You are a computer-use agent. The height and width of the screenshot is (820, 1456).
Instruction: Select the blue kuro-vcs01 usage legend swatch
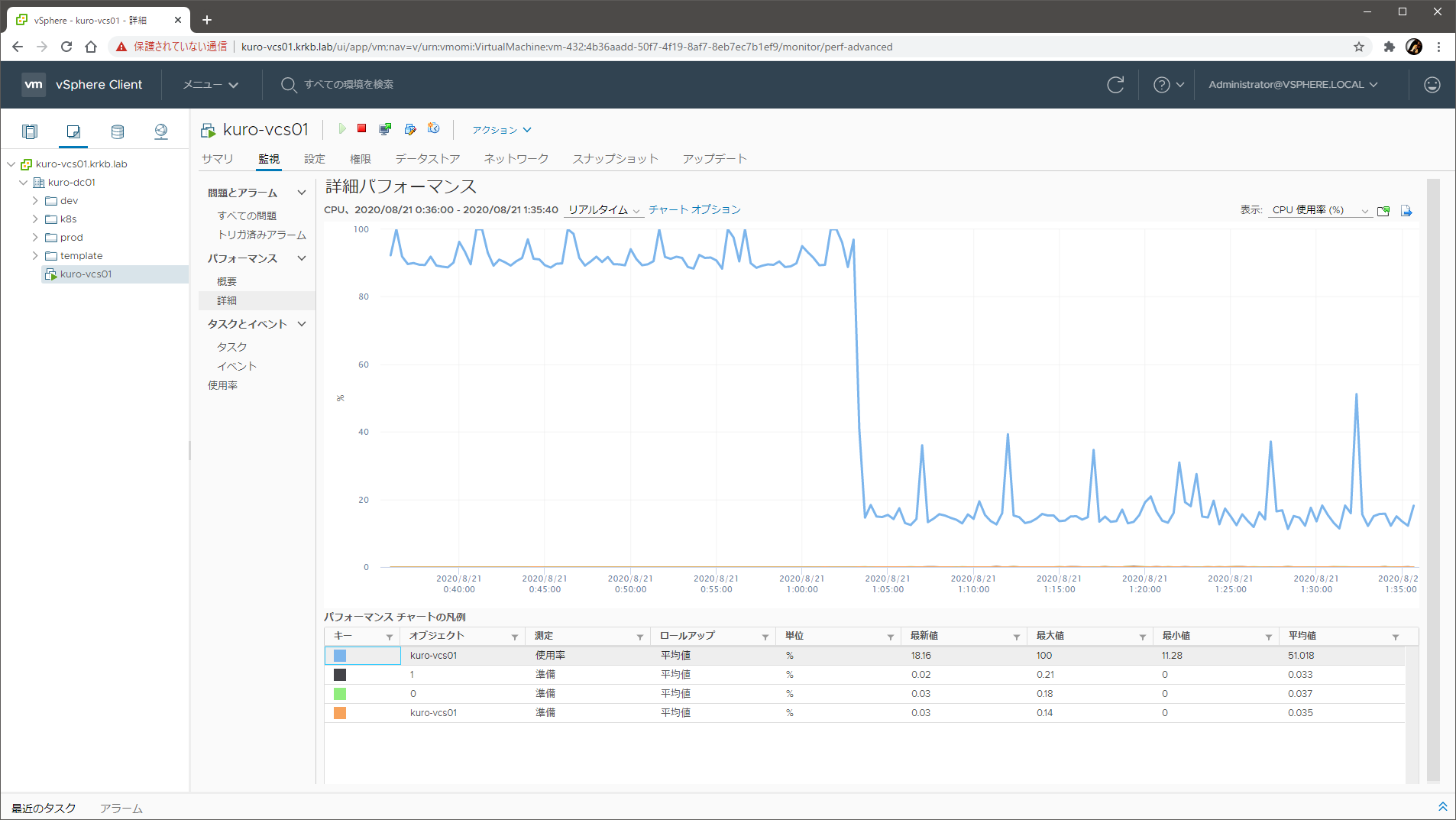pyautogui.click(x=340, y=656)
